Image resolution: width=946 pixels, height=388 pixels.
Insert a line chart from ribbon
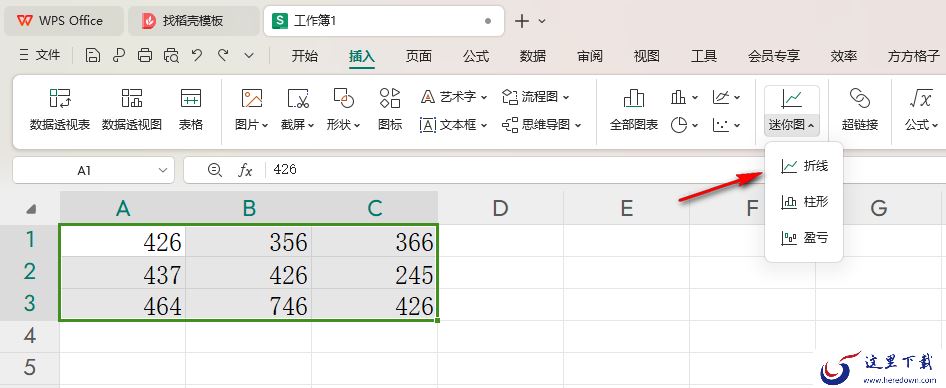pyautogui.click(x=721, y=97)
